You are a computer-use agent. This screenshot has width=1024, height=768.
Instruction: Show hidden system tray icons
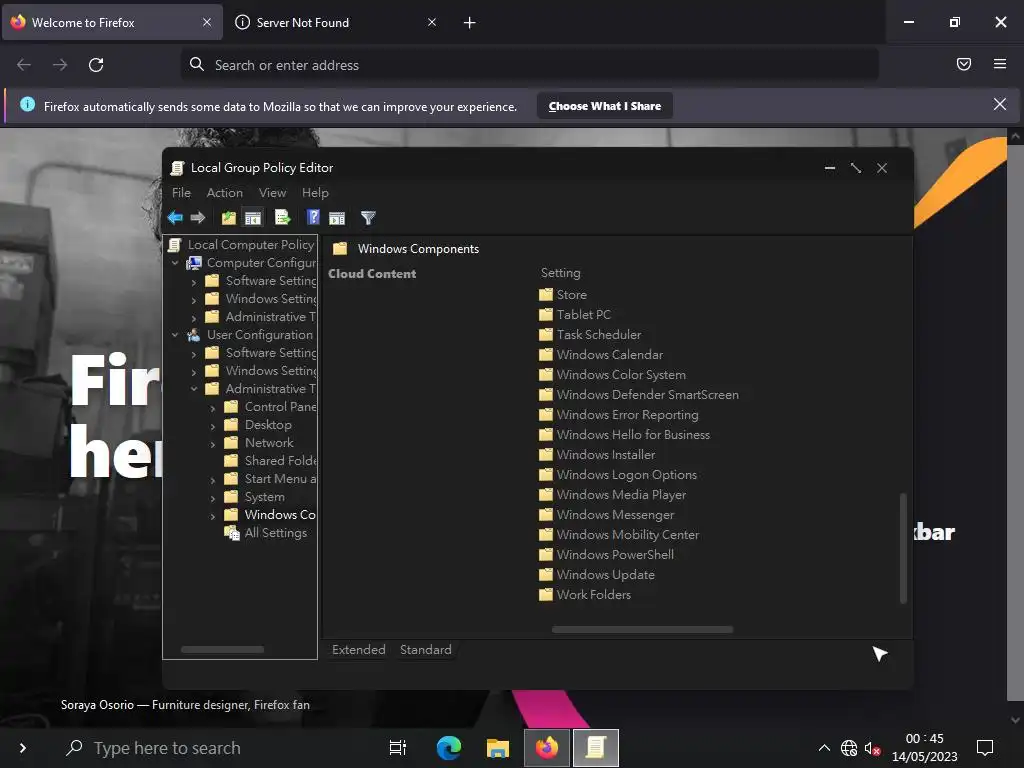824,748
